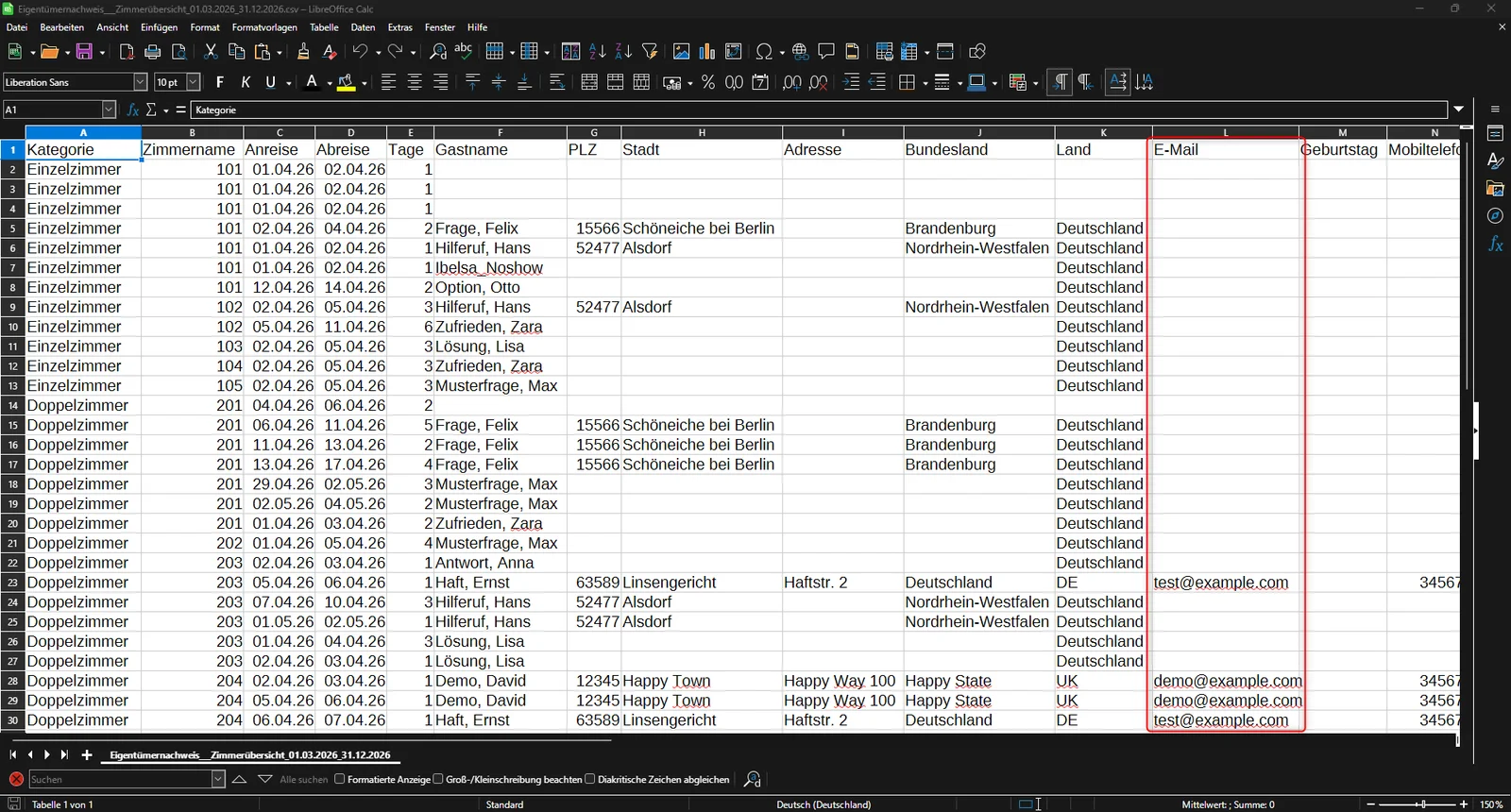Sort ascending using the toolbar icon
Screen dimensions: 1511x812
[598, 52]
